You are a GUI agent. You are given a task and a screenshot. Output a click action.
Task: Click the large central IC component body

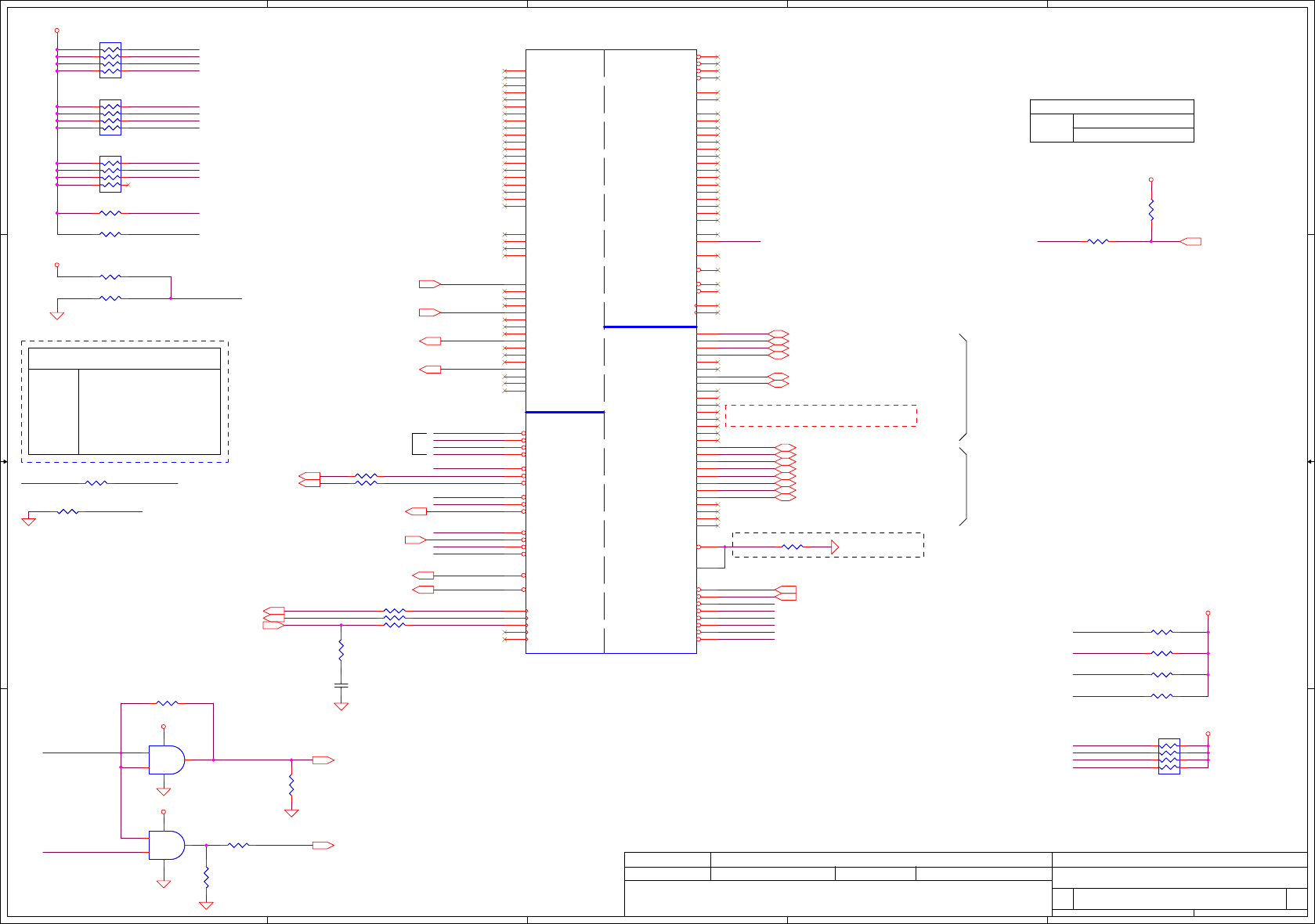point(611,352)
